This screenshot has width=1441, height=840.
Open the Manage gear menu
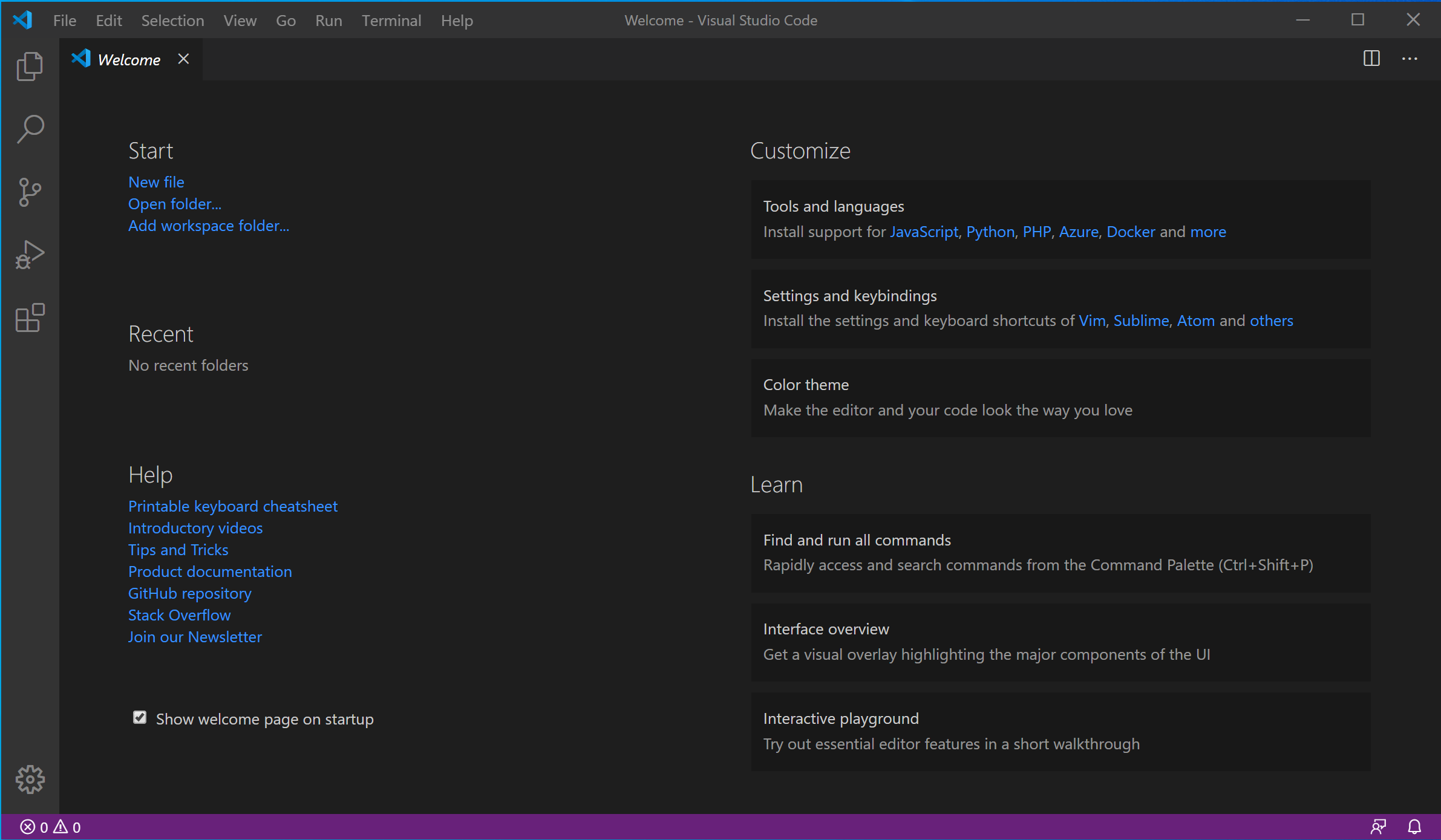tap(30, 780)
